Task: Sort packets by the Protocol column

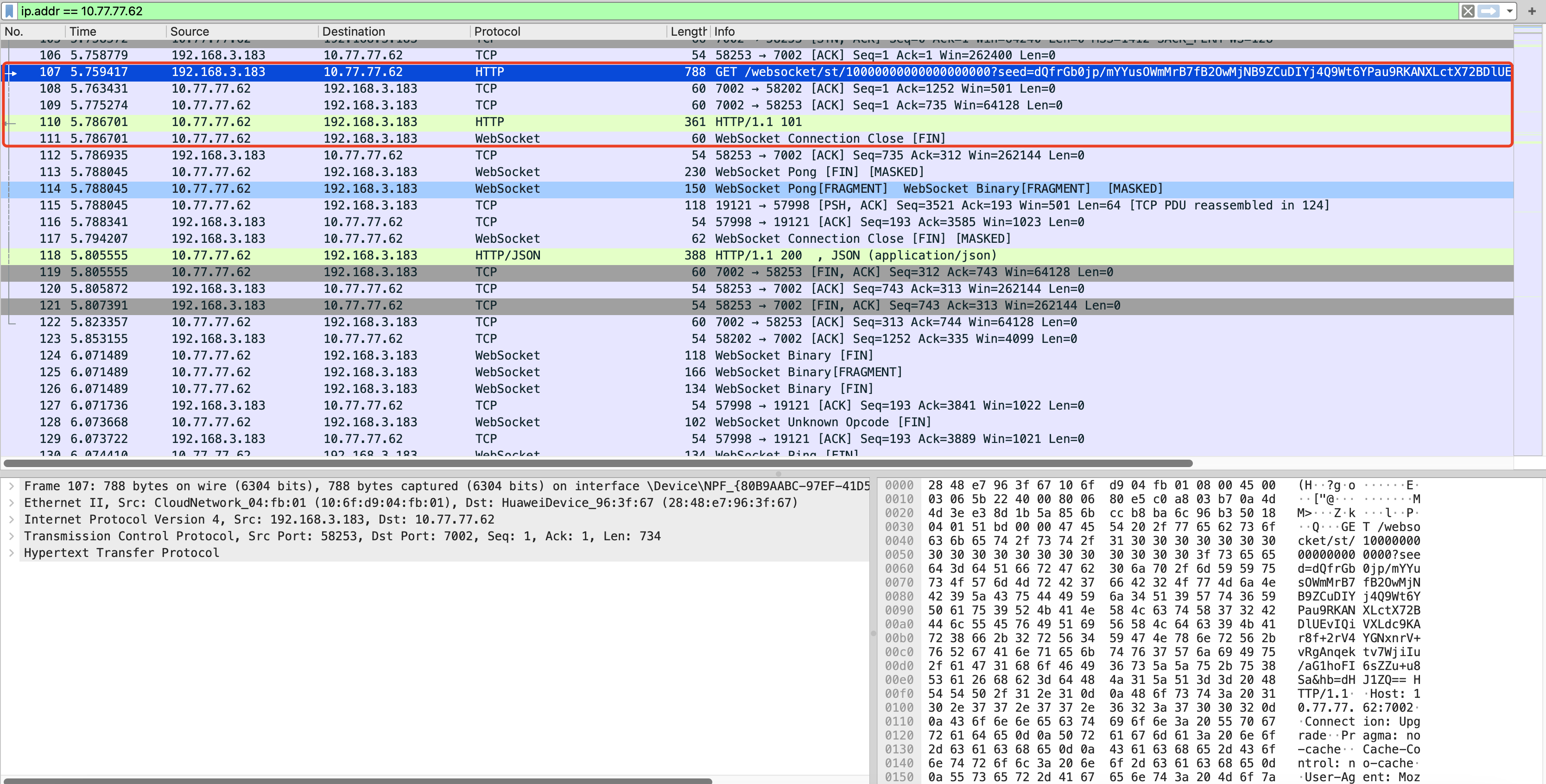Action: 496,31
